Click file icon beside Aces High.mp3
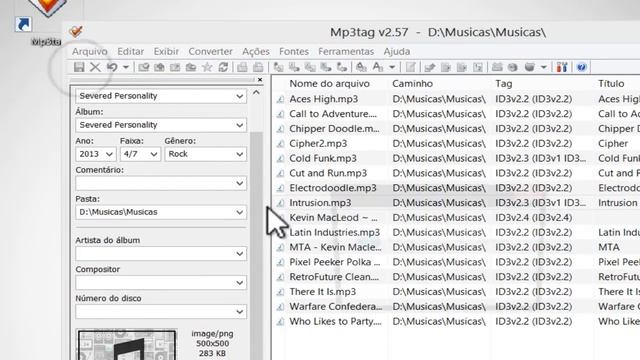 tap(280, 99)
